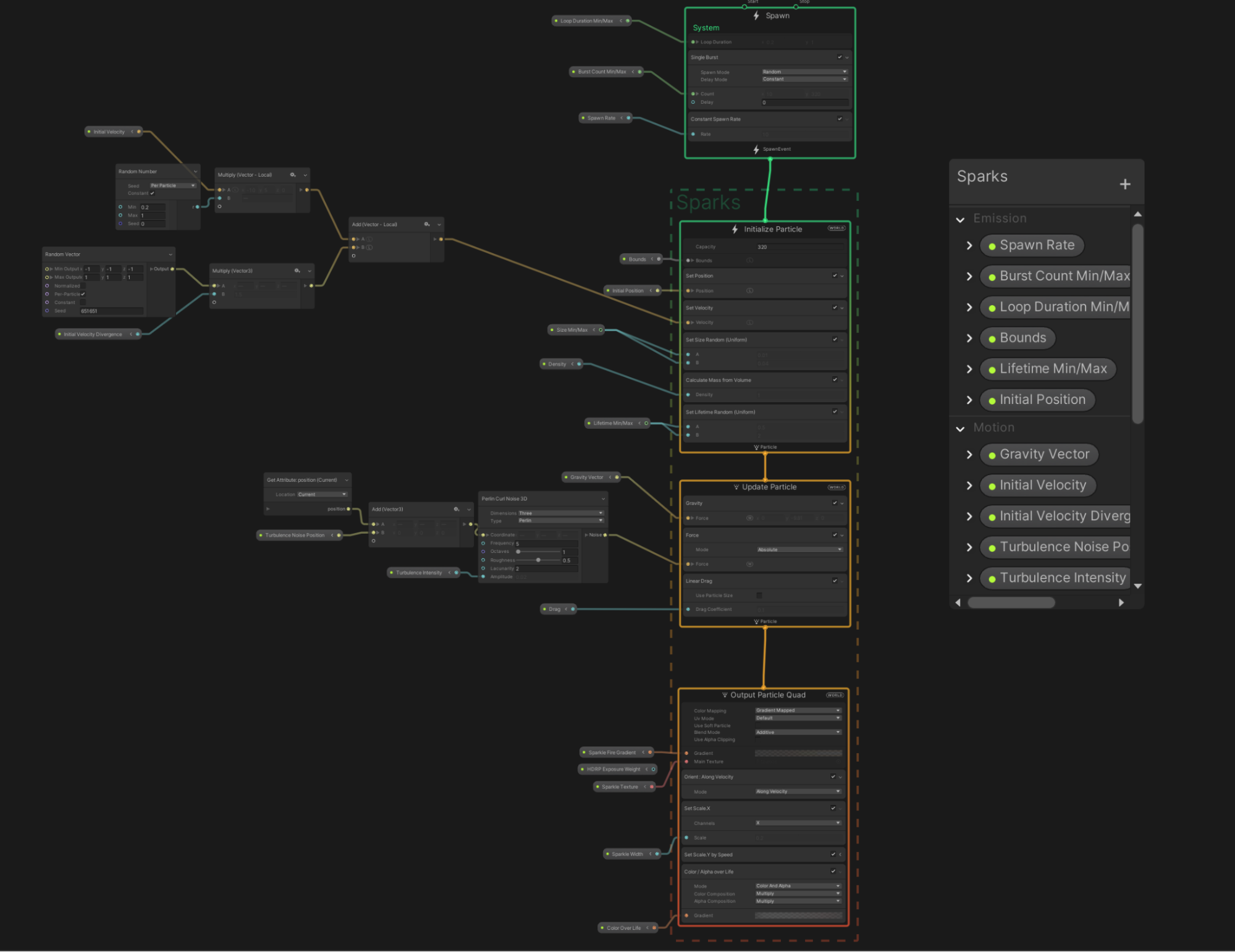Screen dimensions: 1235x952
Task: Open settings gear on Add (Vector - Local) node
Action: point(427,224)
